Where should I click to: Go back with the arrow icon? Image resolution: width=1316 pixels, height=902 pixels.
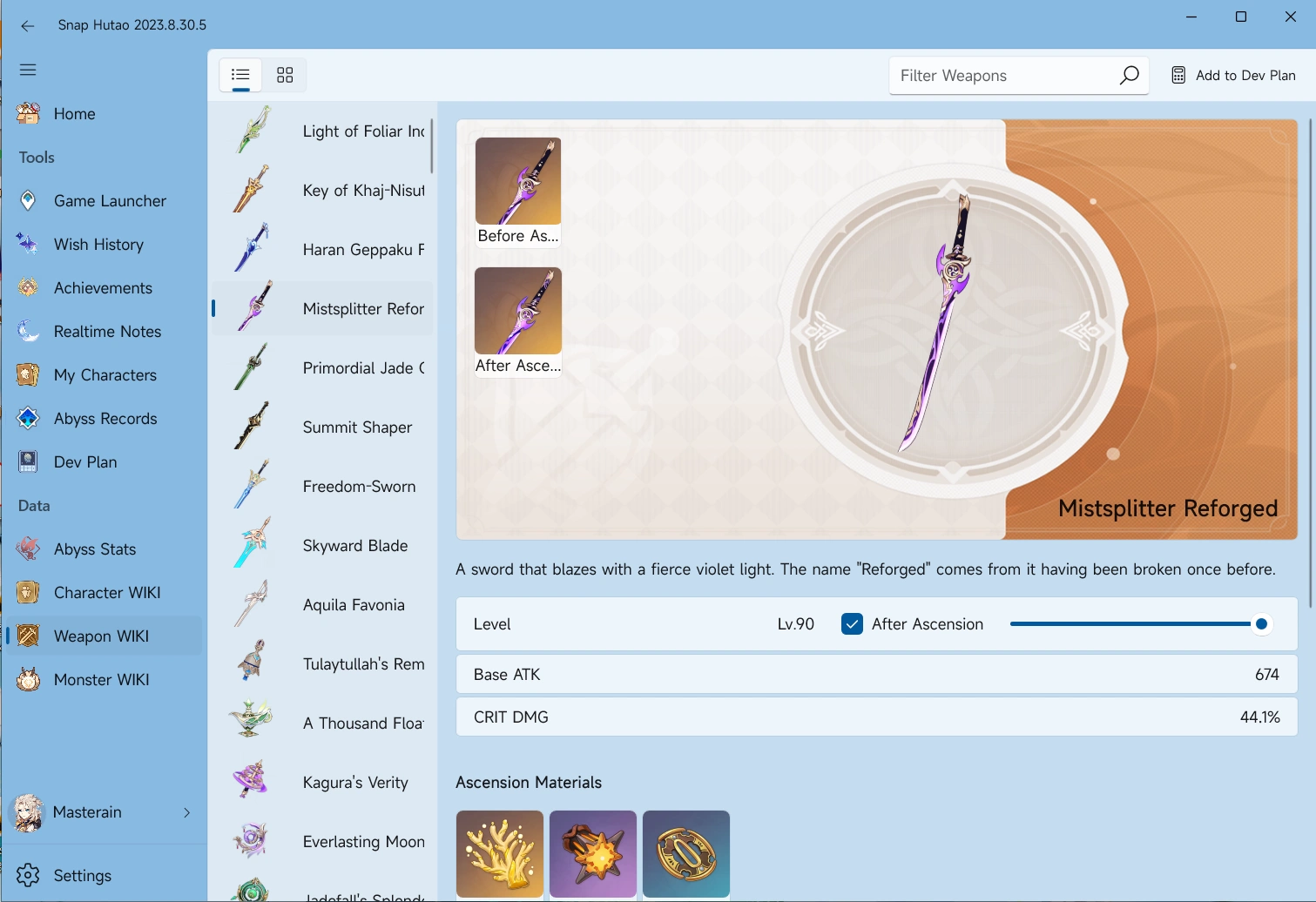tap(28, 25)
